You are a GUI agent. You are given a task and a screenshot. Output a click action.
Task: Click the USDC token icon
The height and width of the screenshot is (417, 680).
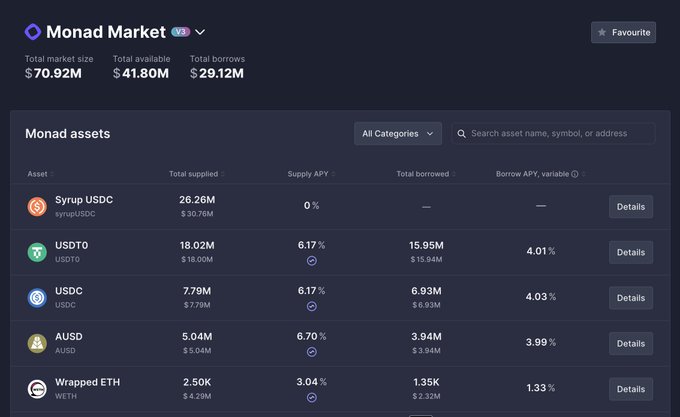(37, 298)
